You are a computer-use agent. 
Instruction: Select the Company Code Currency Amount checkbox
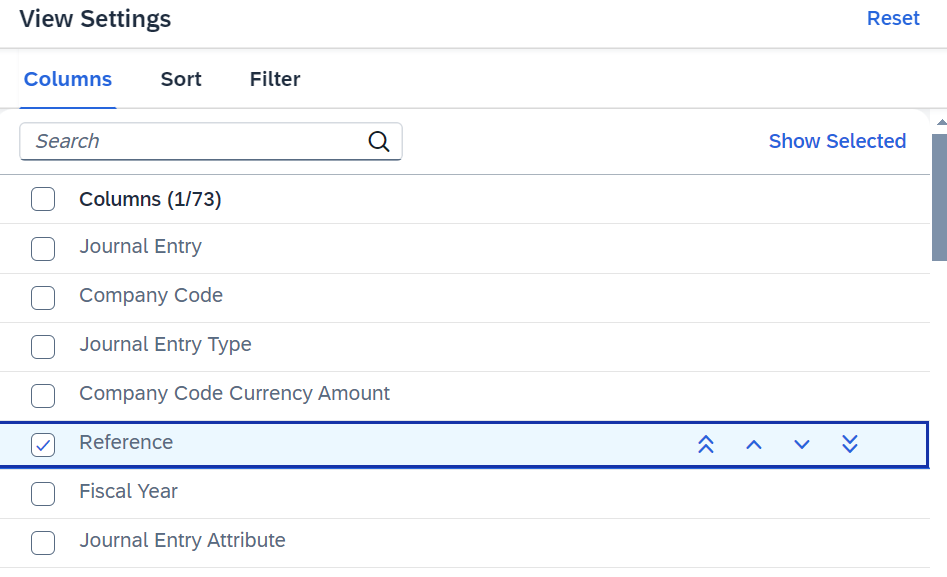tap(43, 396)
